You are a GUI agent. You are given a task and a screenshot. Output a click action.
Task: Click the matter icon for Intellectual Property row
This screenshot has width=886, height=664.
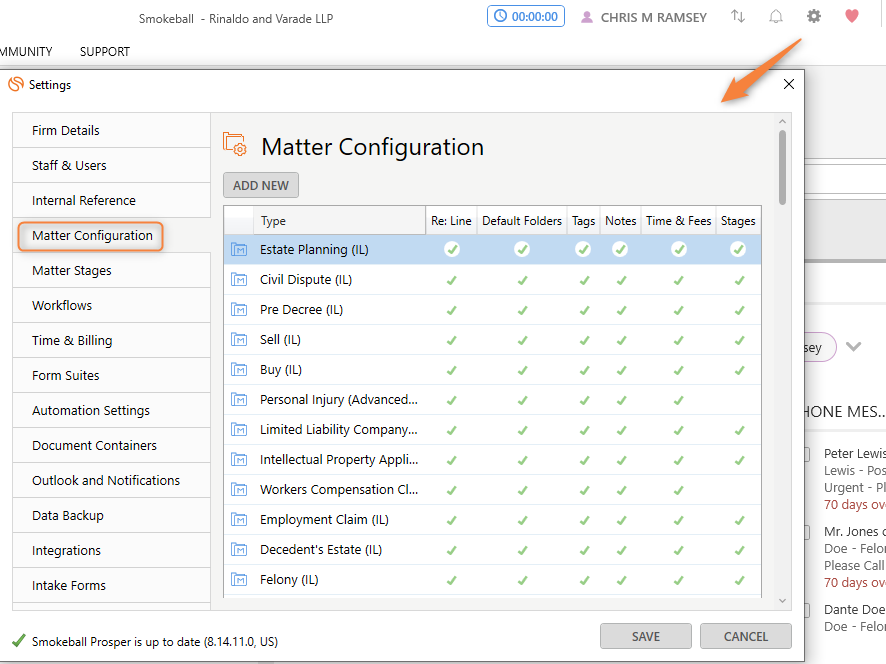click(x=240, y=459)
